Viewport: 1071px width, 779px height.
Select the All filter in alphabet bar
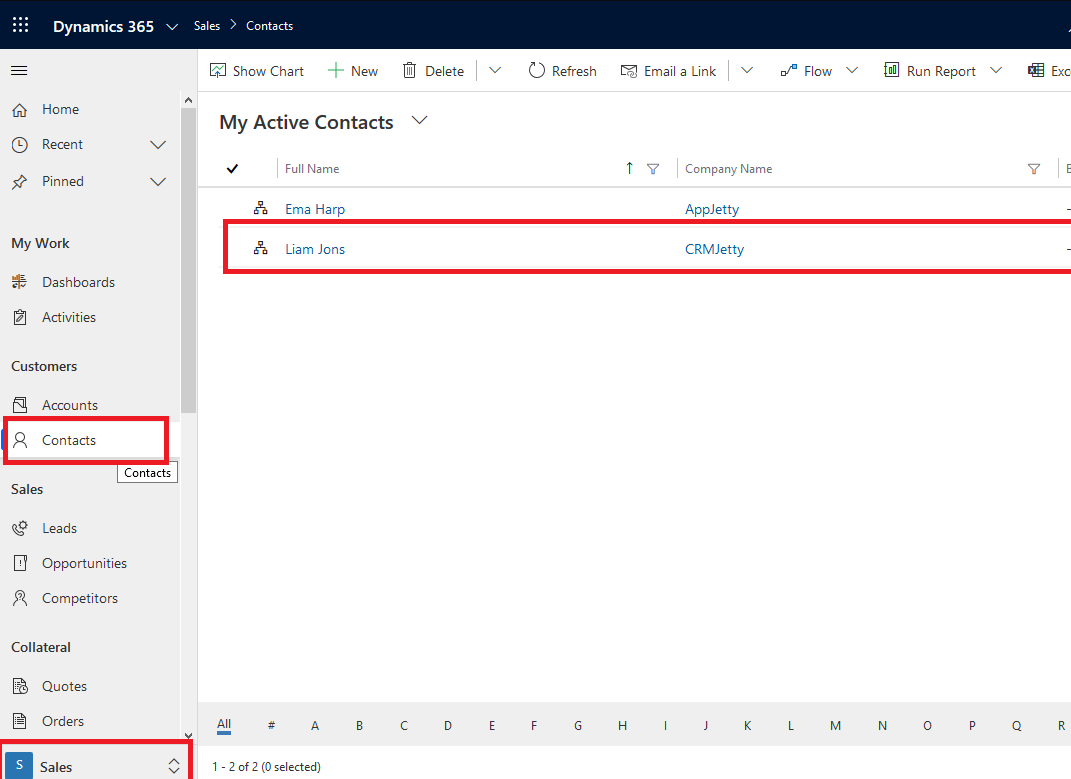pyautogui.click(x=224, y=725)
